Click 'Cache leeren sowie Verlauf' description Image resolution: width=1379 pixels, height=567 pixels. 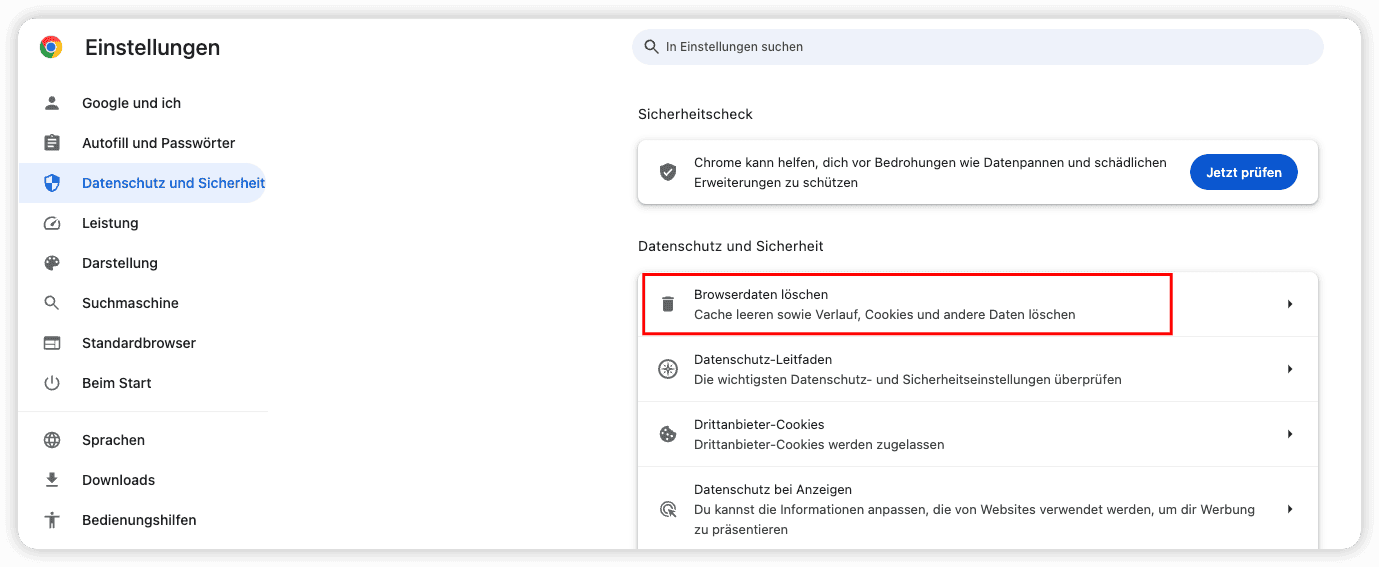click(884, 314)
